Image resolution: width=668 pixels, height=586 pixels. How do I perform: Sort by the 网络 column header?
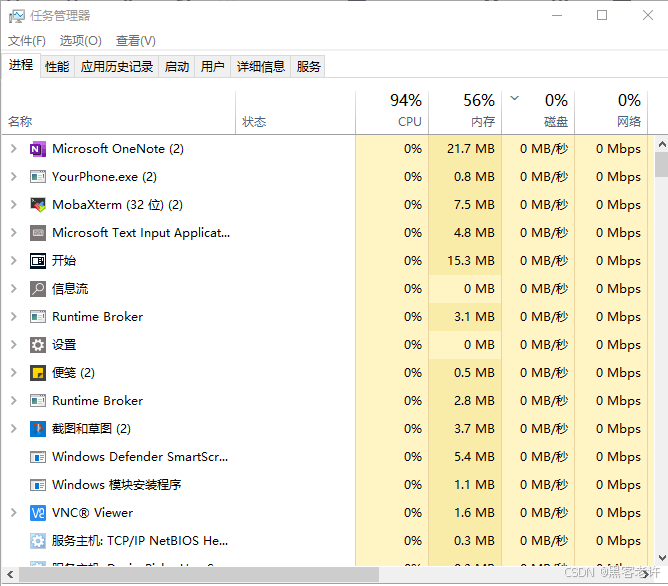click(x=611, y=112)
